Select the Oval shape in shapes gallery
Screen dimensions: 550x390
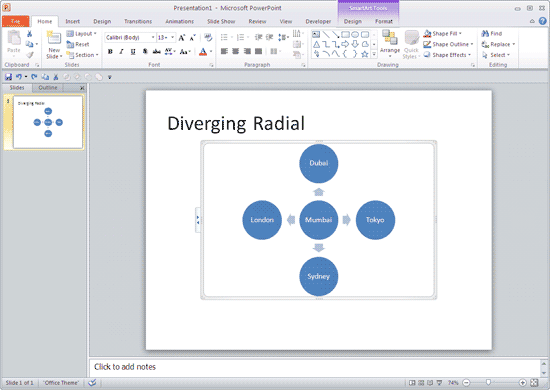(x=355, y=34)
